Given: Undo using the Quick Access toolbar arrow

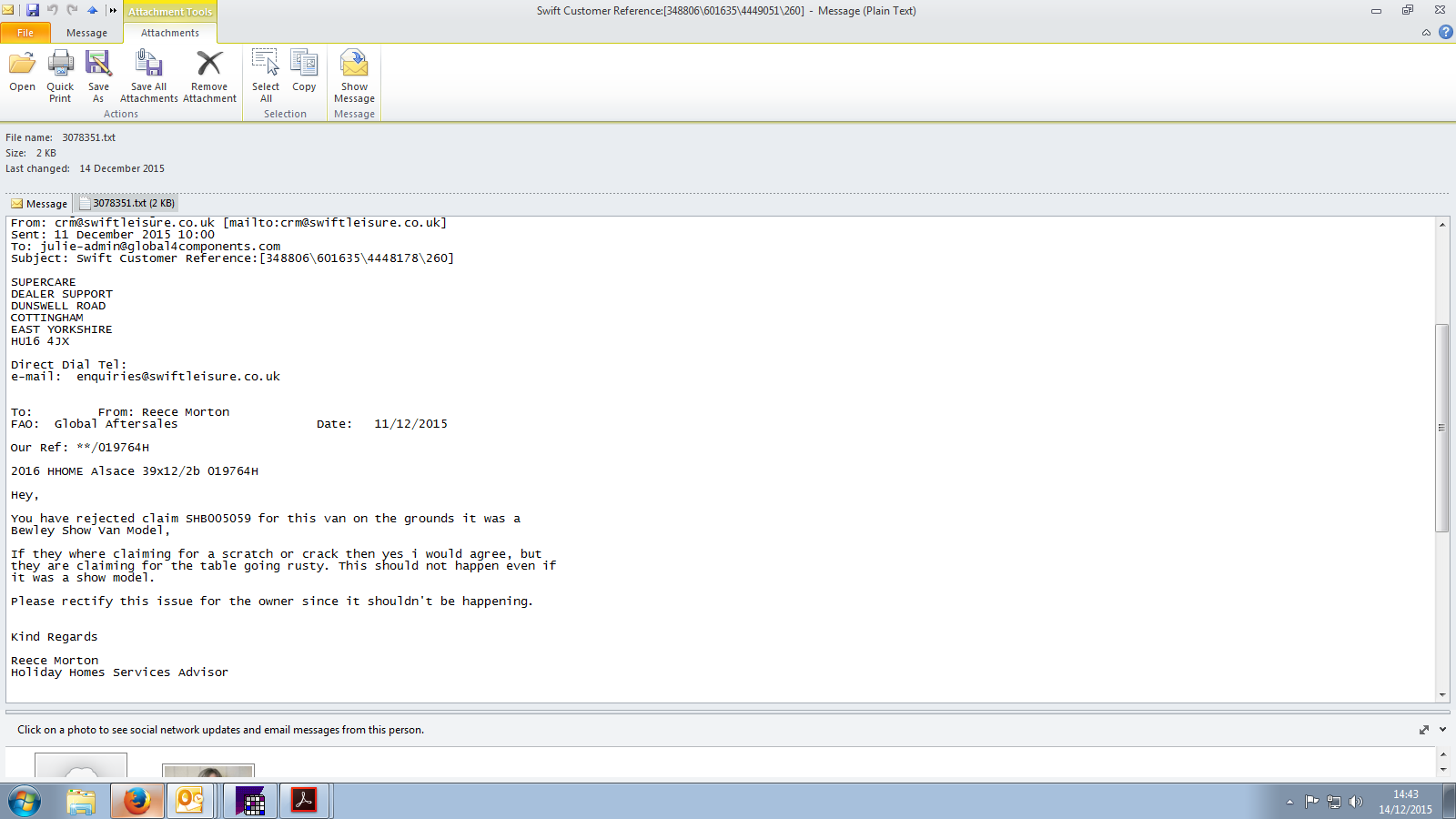Looking at the screenshot, I should point(52,10).
